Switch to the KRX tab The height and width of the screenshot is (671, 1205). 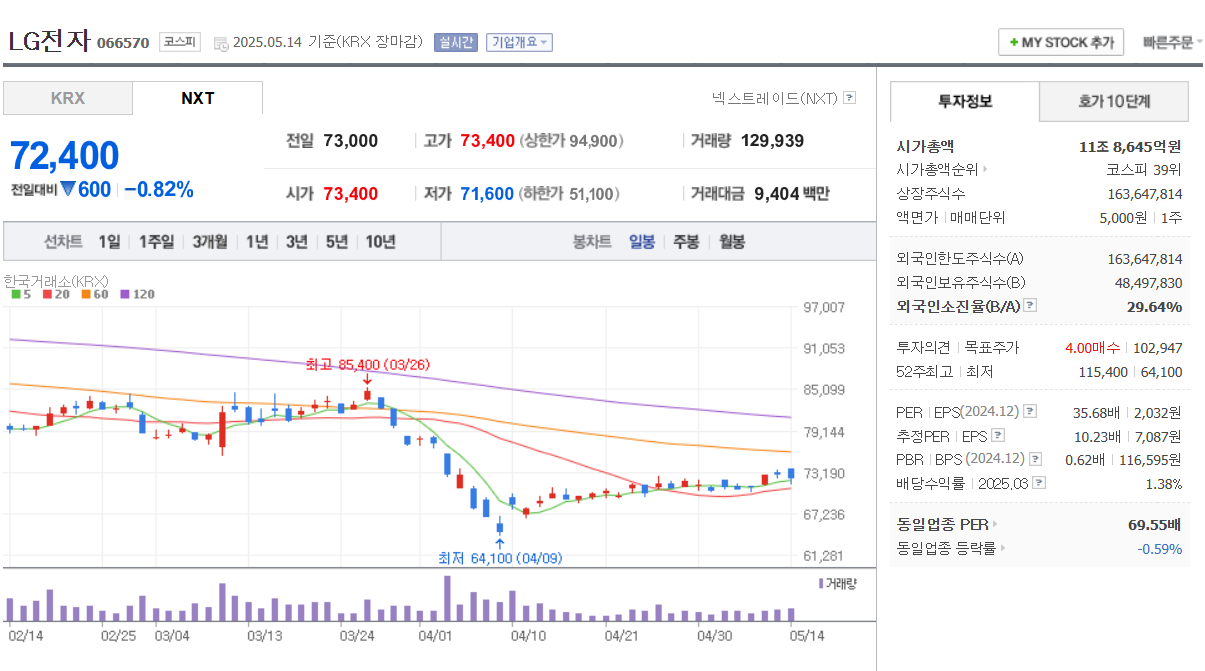pyautogui.click(x=67, y=99)
